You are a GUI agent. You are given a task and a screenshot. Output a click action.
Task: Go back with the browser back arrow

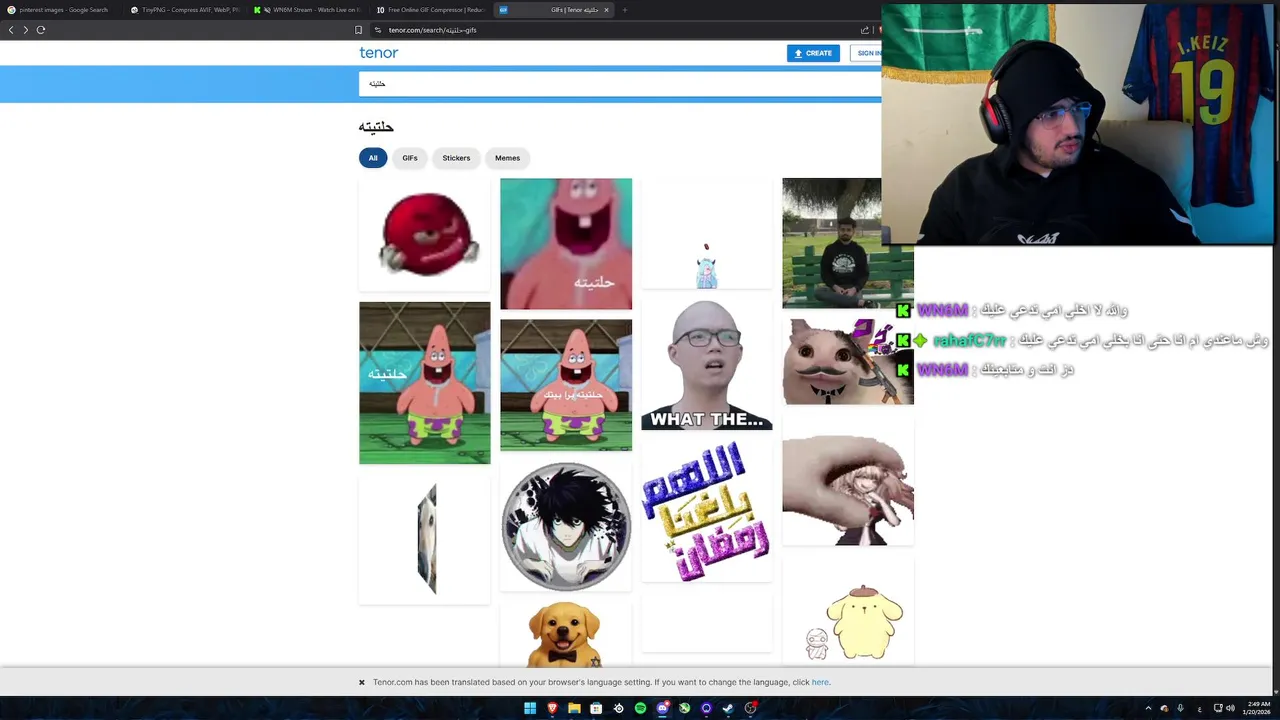pyautogui.click(x=11, y=30)
